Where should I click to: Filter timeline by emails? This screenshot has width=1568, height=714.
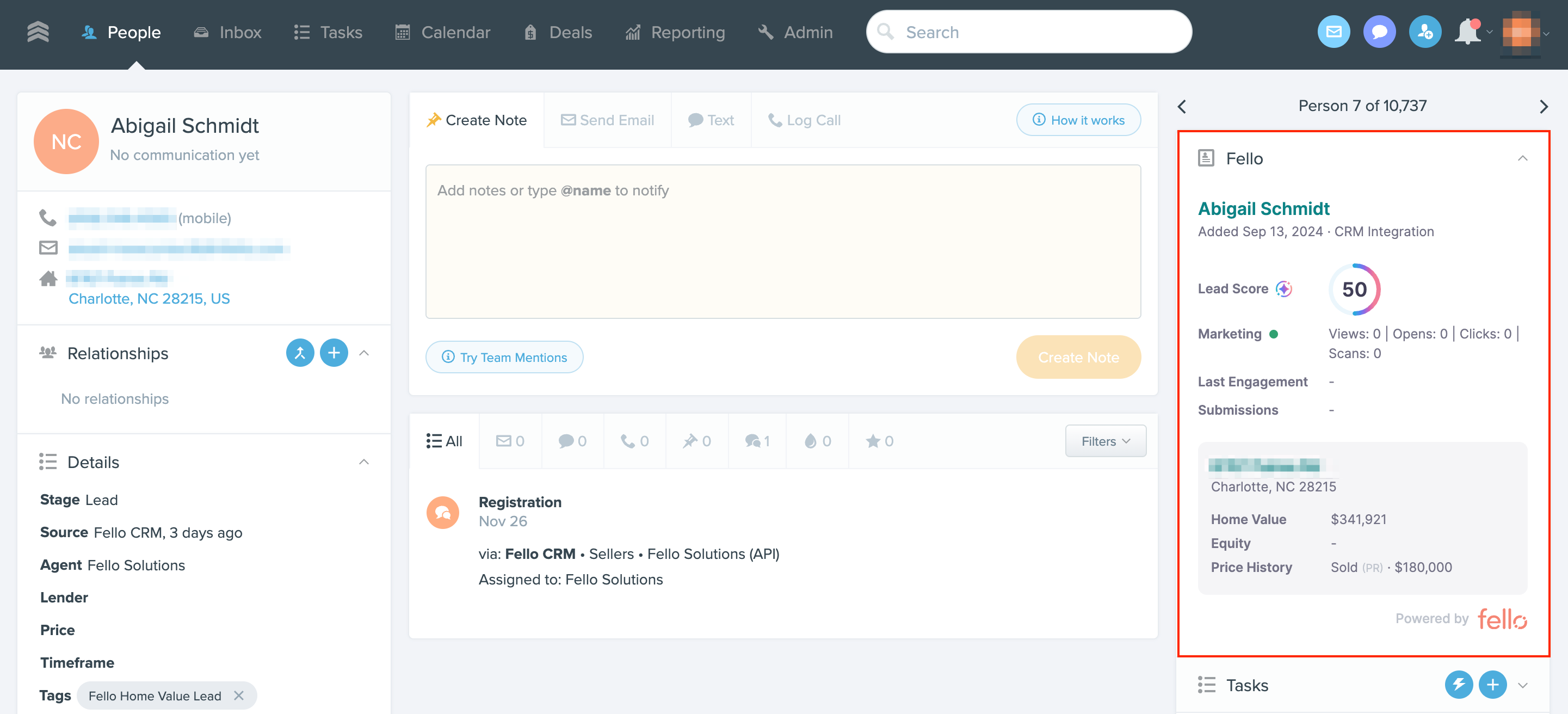[x=510, y=441]
